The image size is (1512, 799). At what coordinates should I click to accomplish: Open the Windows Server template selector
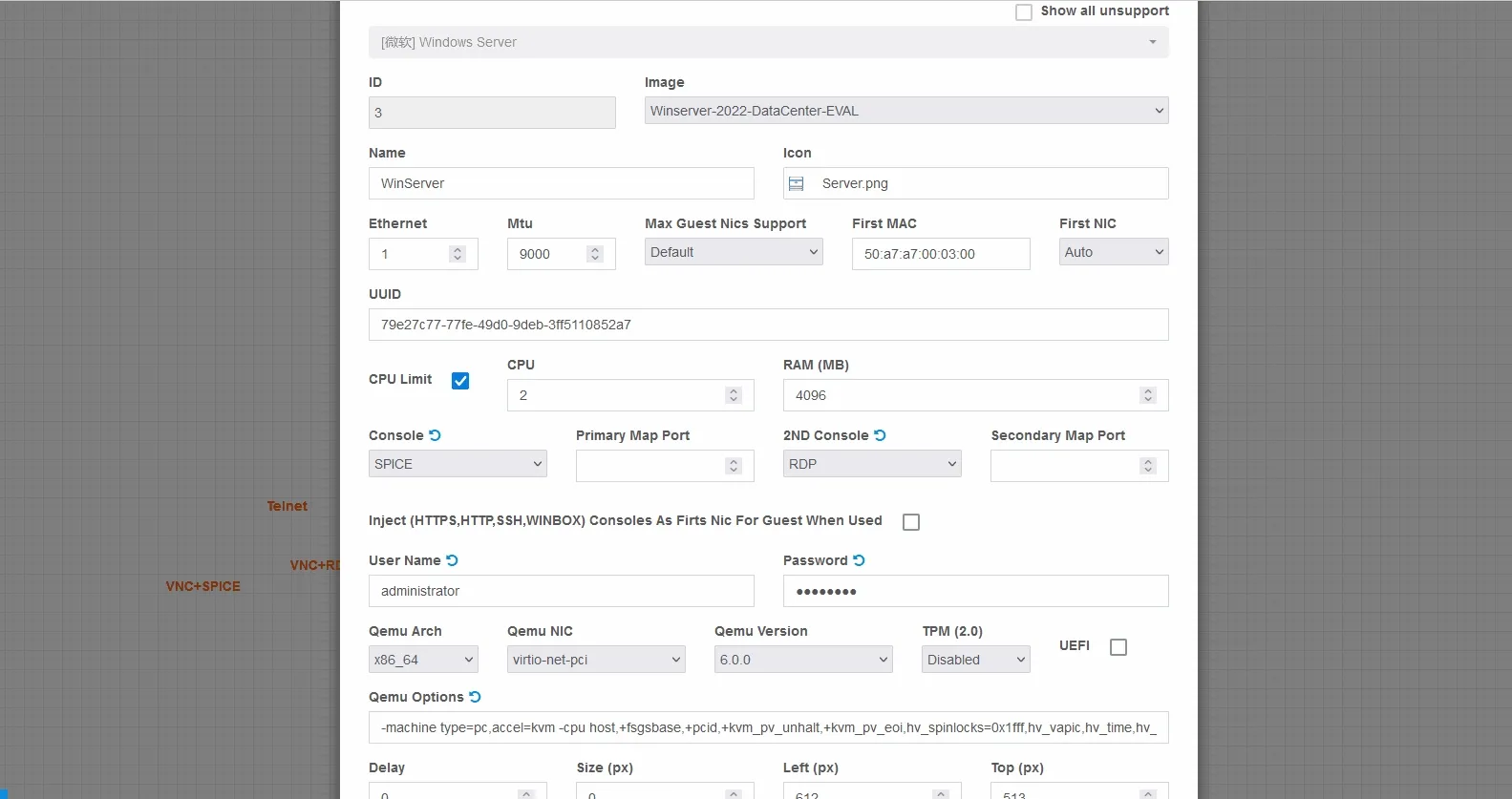768,42
